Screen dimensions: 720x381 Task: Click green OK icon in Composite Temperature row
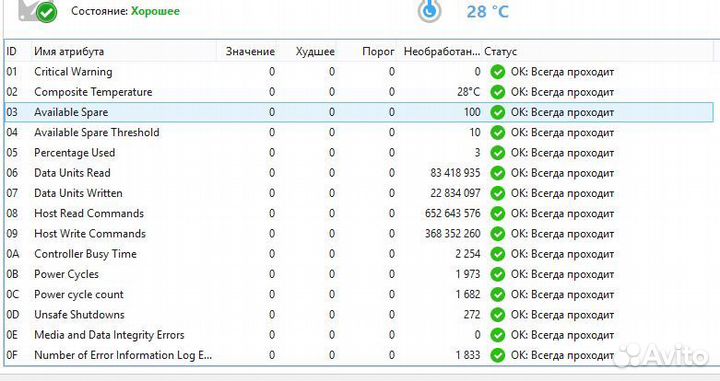click(497, 92)
